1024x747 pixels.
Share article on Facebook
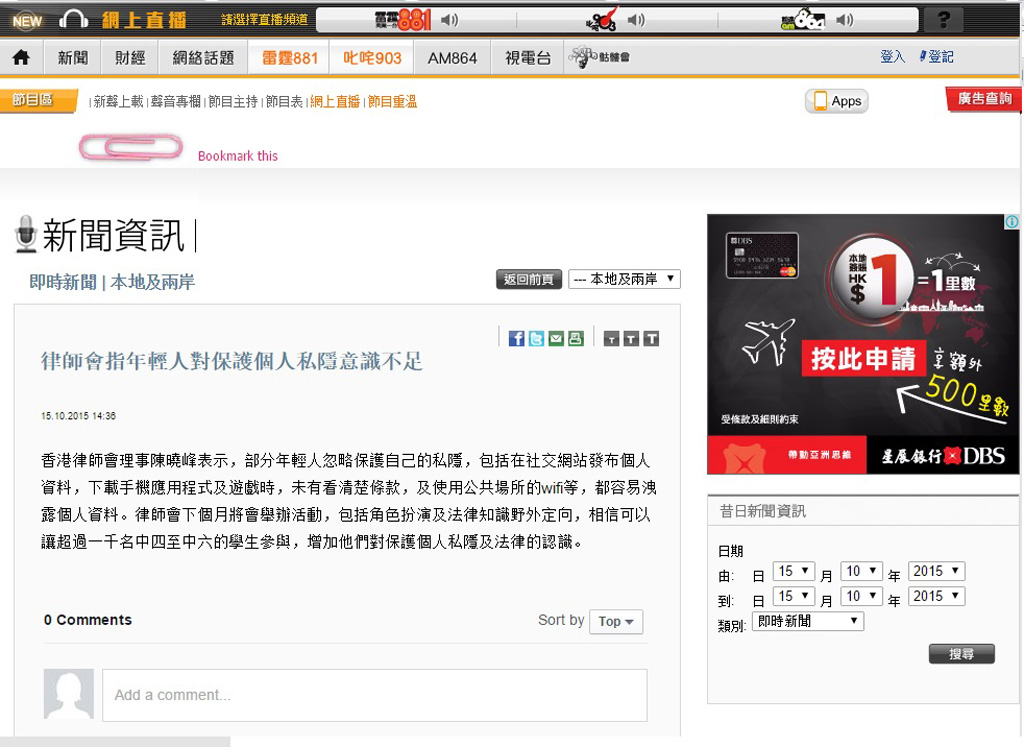coord(516,339)
